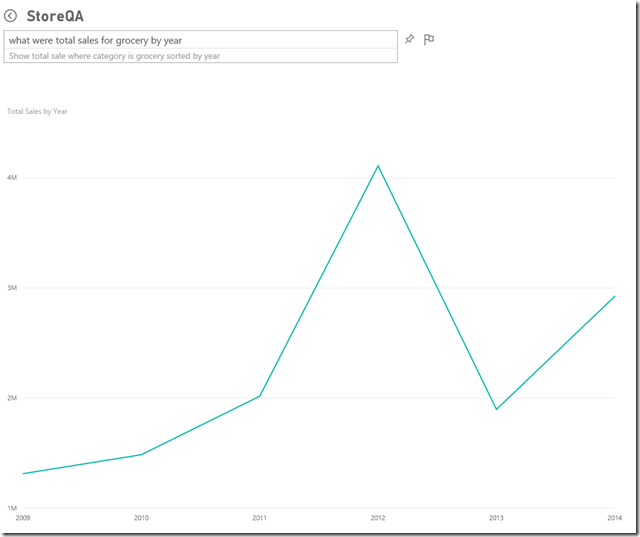Image resolution: width=640 pixels, height=537 pixels.
Task: Click the 2009 x-axis label
Action: tap(23, 518)
